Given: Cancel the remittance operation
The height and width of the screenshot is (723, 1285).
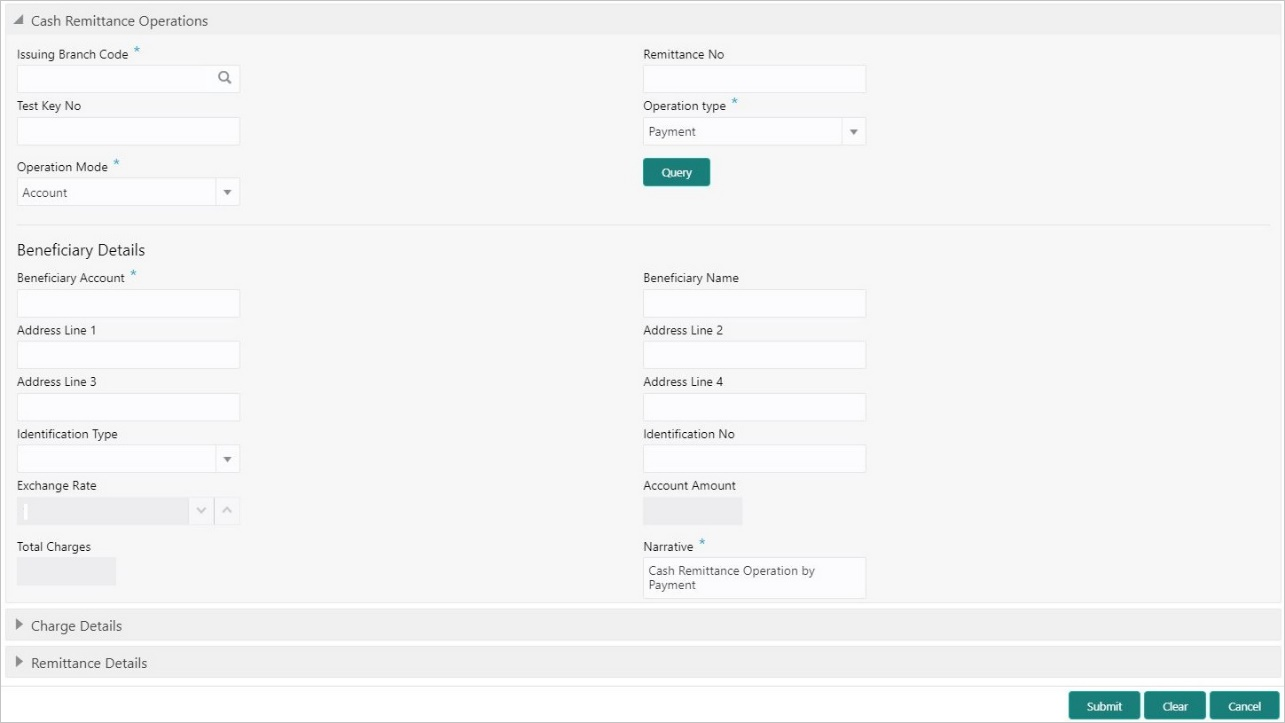Looking at the screenshot, I should click(x=1244, y=706).
